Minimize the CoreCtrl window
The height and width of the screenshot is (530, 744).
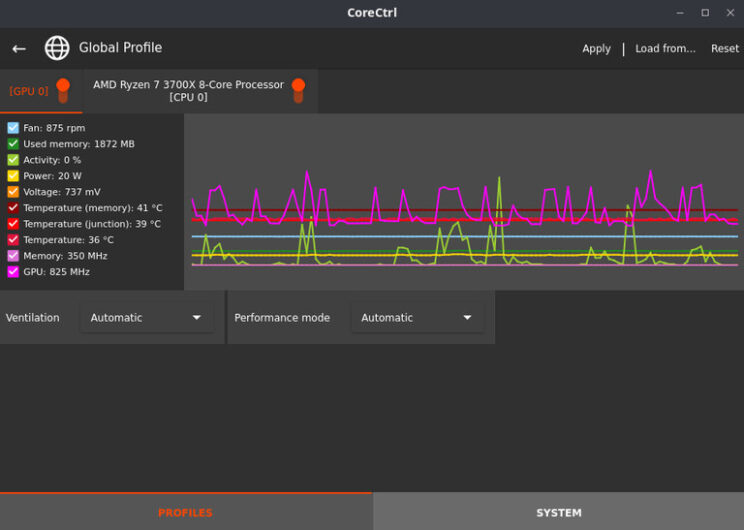(680, 13)
